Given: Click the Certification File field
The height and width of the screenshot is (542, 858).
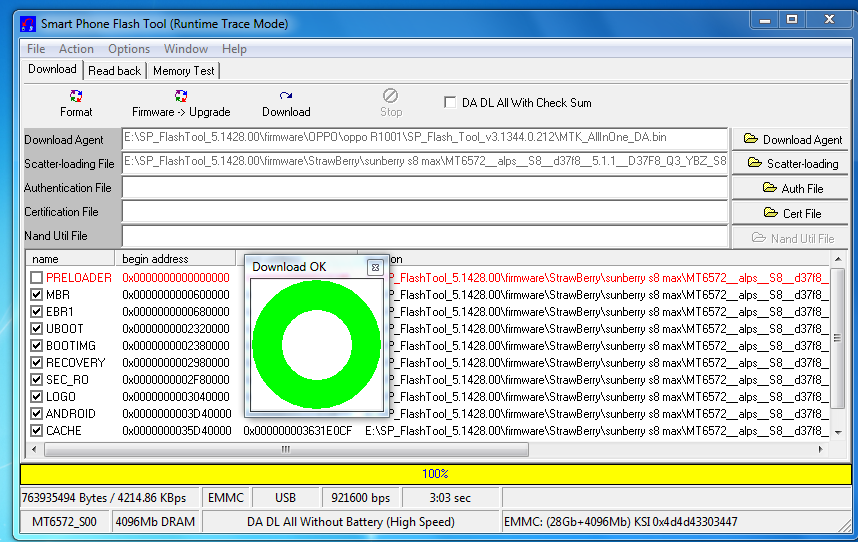Looking at the screenshot, I should click(x=425, y=211).
